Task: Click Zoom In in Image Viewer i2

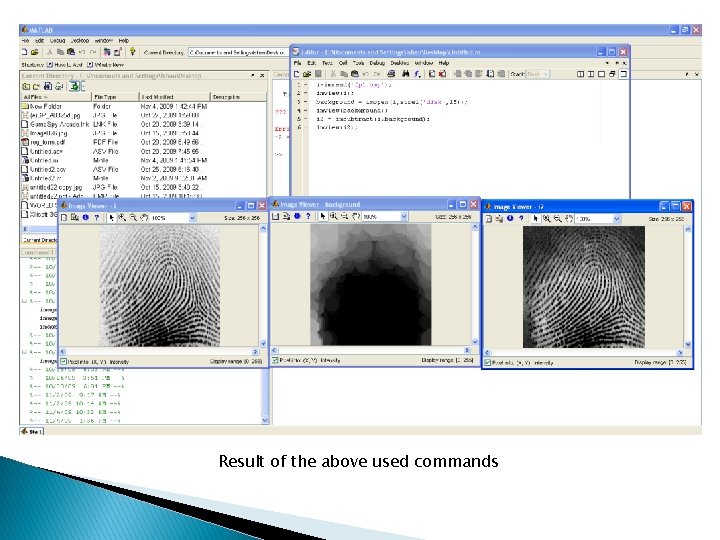Action: click(x=546, y=219)
